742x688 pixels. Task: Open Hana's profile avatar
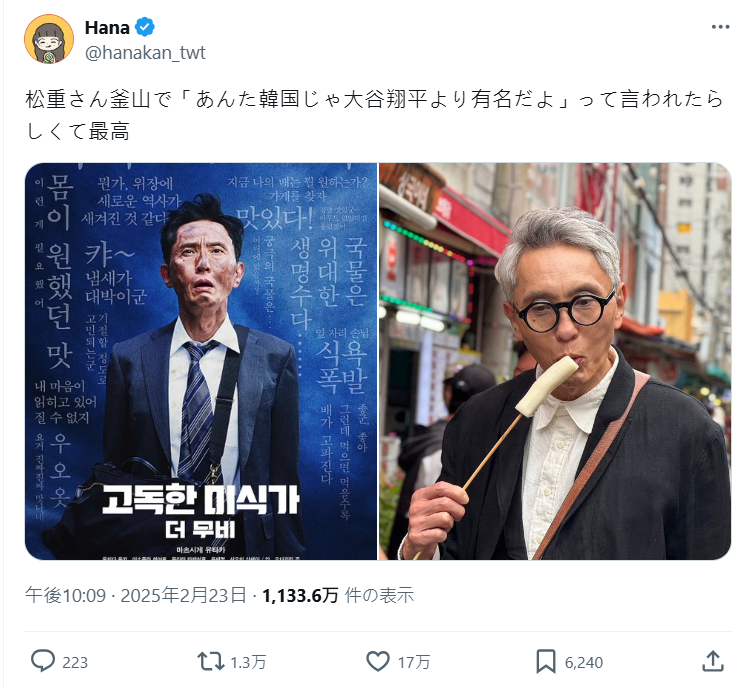[x=49, y=39]
